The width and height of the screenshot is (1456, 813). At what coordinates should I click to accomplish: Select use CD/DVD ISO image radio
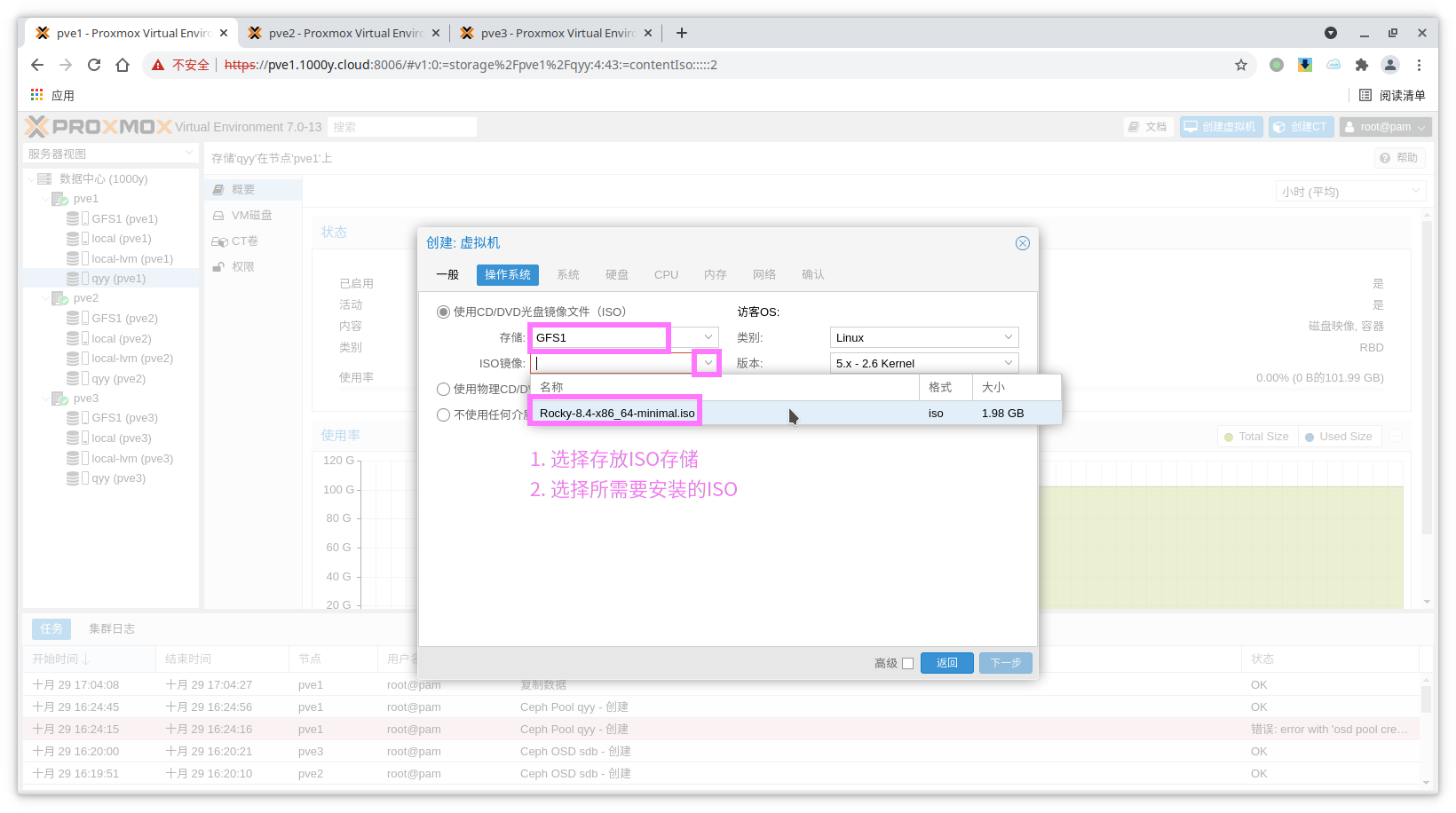click(443, 312)
